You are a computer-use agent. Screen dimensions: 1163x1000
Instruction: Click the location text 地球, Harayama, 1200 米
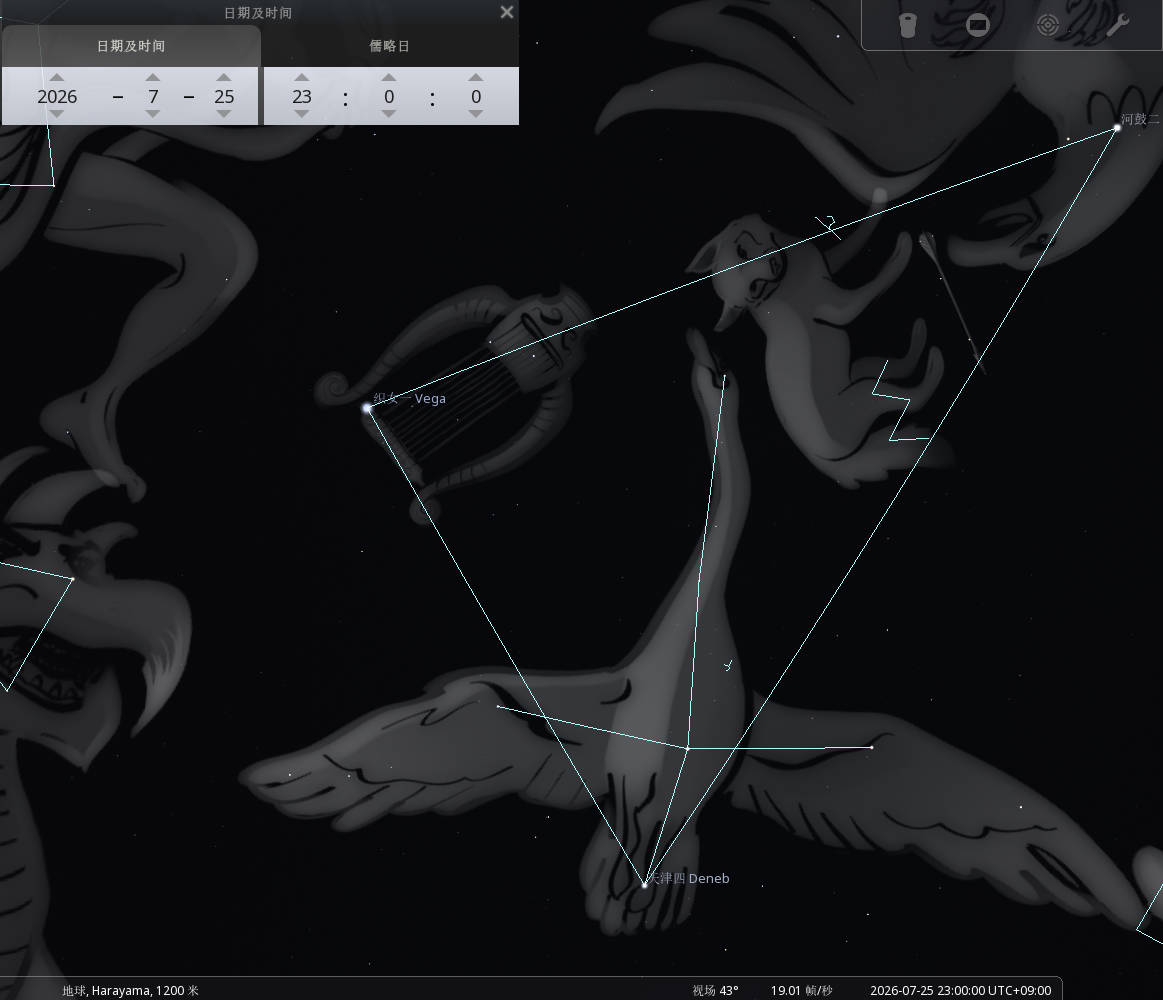131,990
